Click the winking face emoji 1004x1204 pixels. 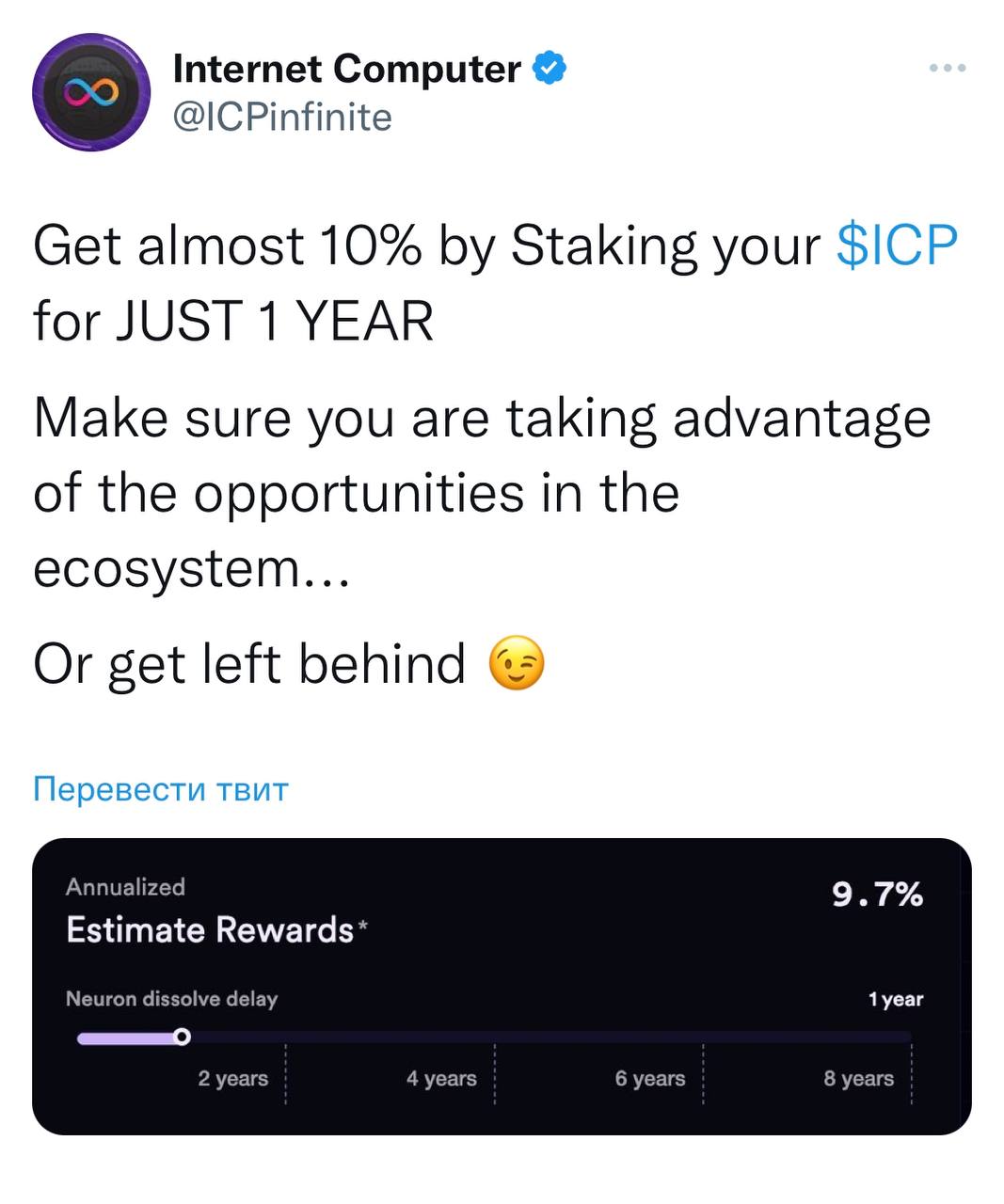coord(517,664)
